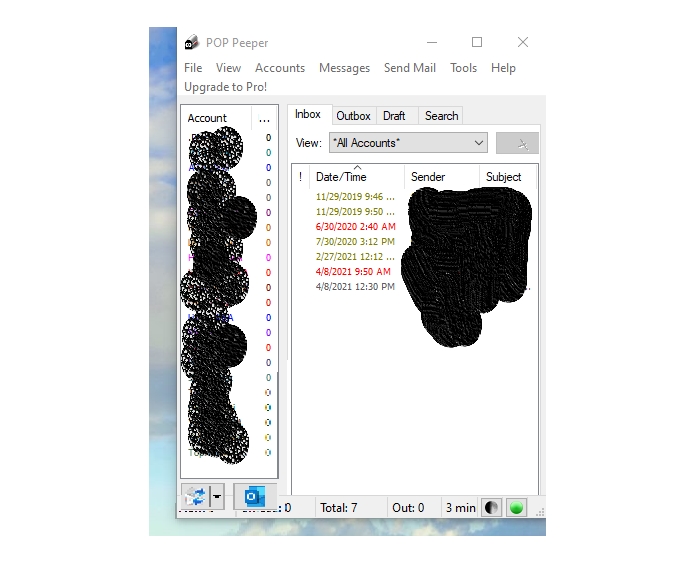
Task: Click the Out: 0 status bar entry
Action: [x=408, y=508]
